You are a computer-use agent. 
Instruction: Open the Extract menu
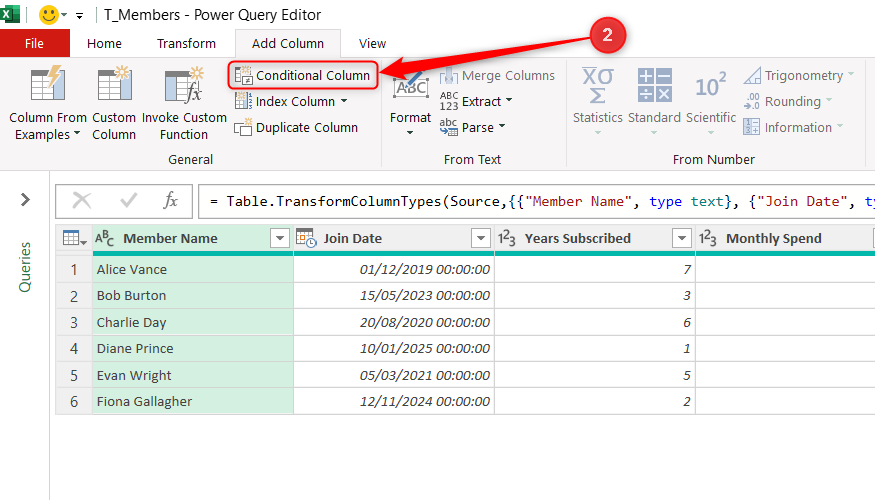pos(476,102)
